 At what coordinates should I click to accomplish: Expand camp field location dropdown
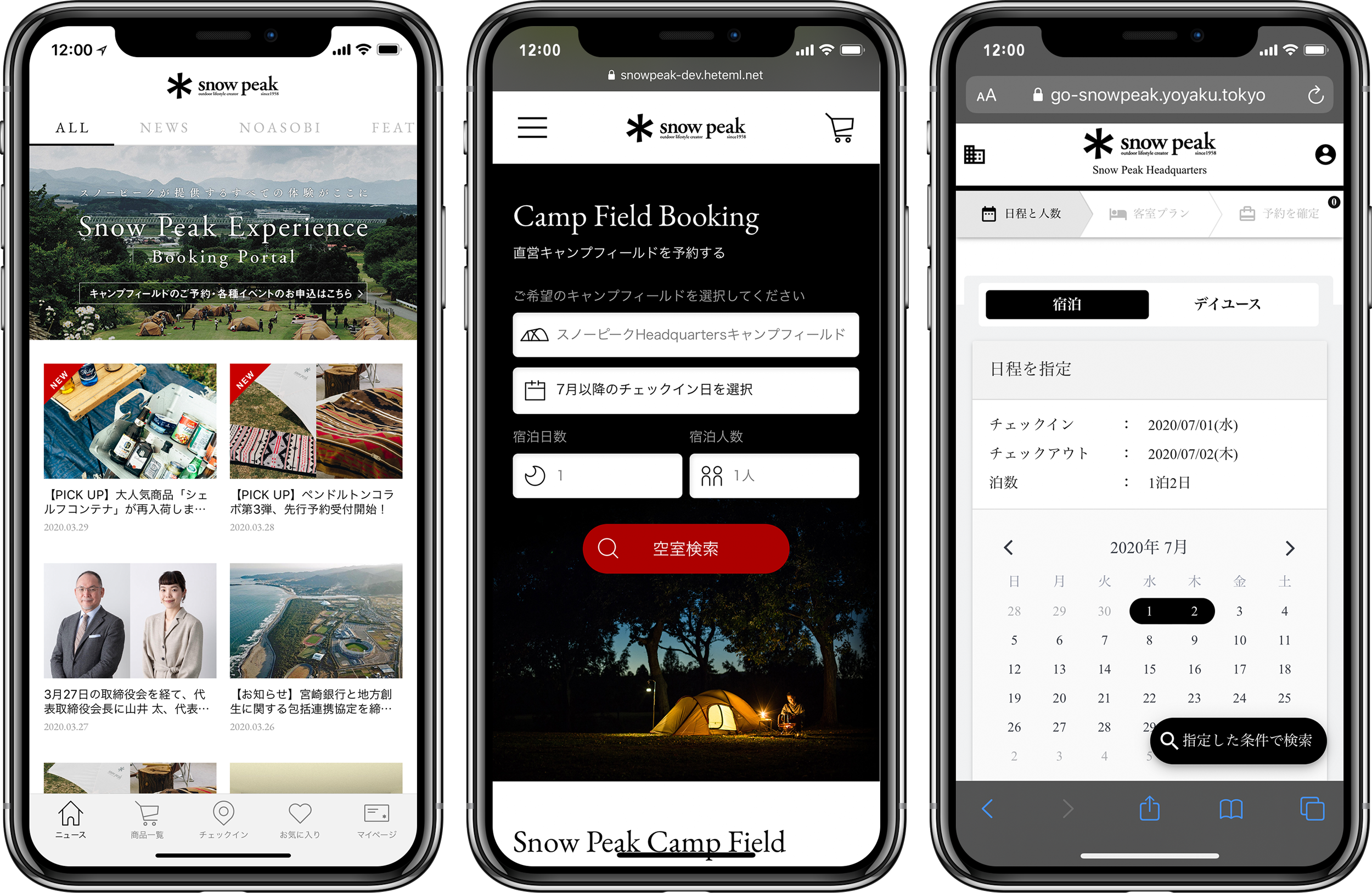pyautogui.click(x=685, y=335)
